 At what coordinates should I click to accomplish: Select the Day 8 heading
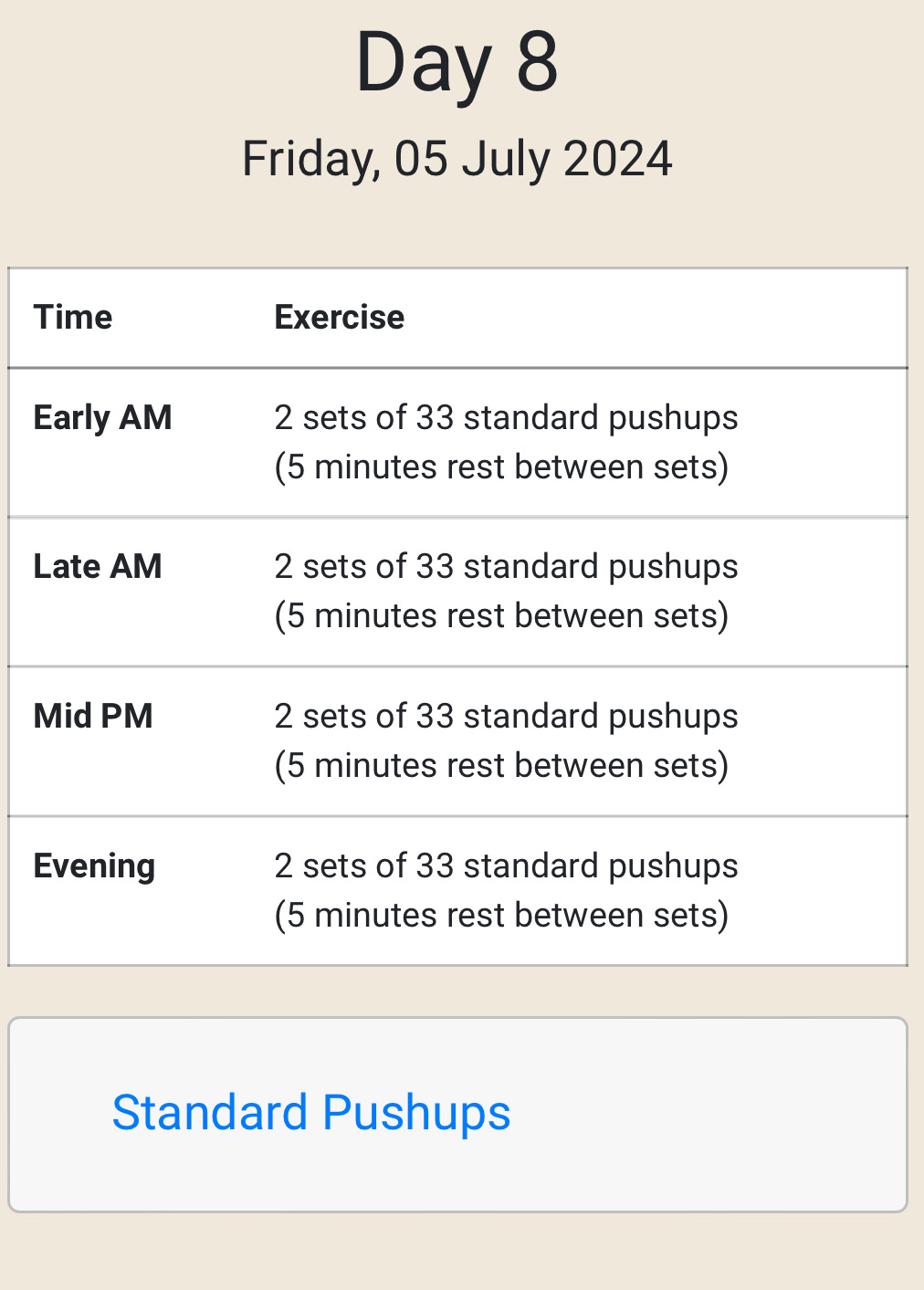457,62
